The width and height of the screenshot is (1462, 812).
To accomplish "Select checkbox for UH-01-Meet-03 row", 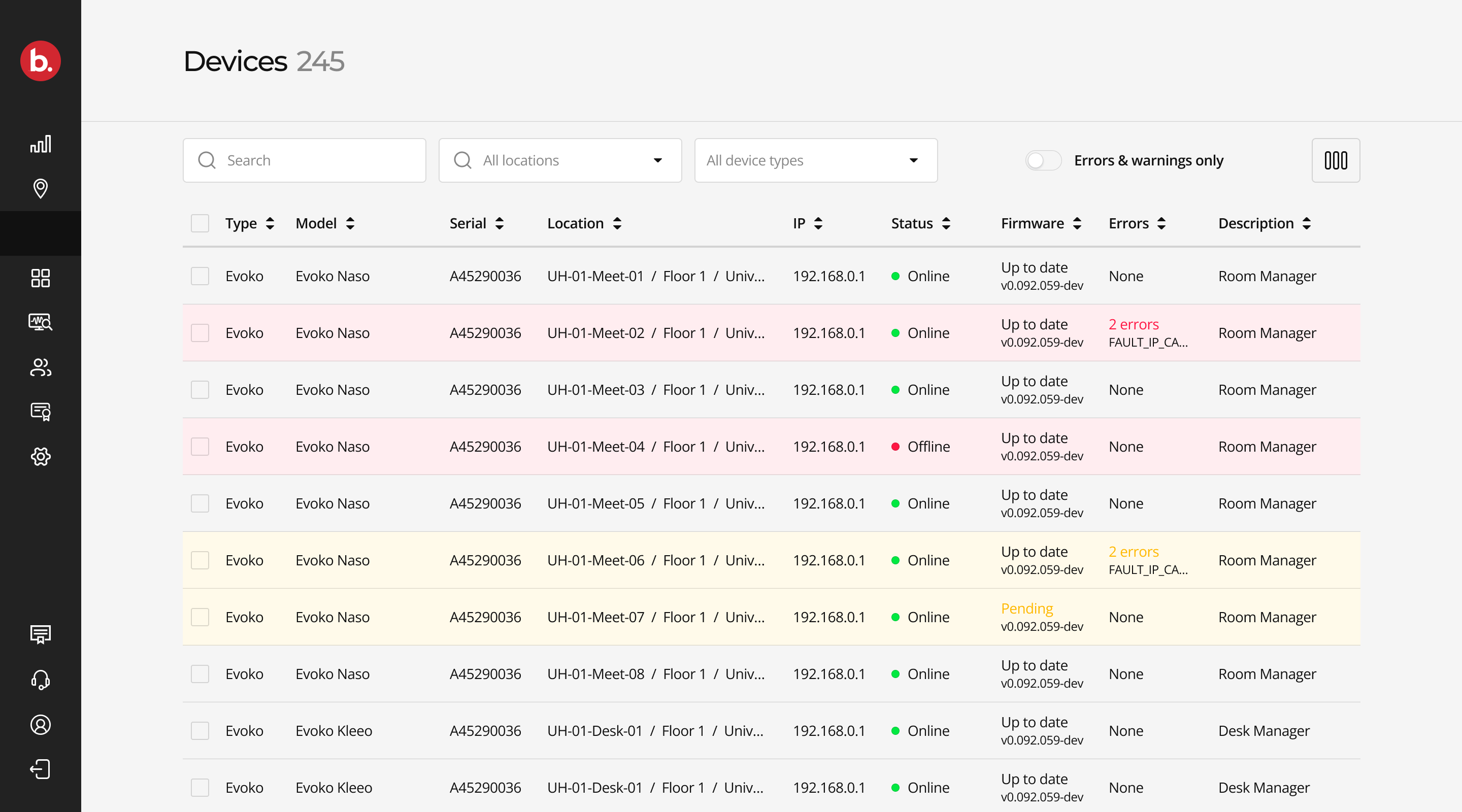I will 200,390.
